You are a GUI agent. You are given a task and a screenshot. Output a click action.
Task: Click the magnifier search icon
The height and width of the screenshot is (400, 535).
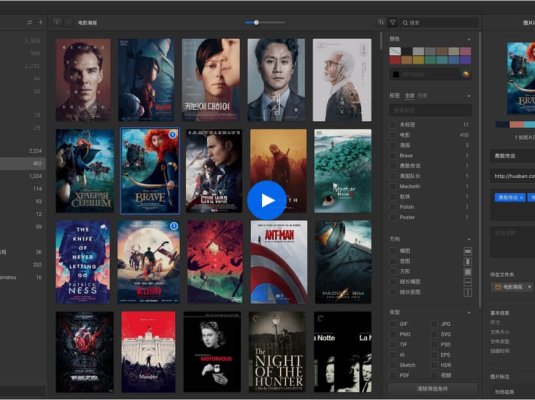[x=405, y=23]
